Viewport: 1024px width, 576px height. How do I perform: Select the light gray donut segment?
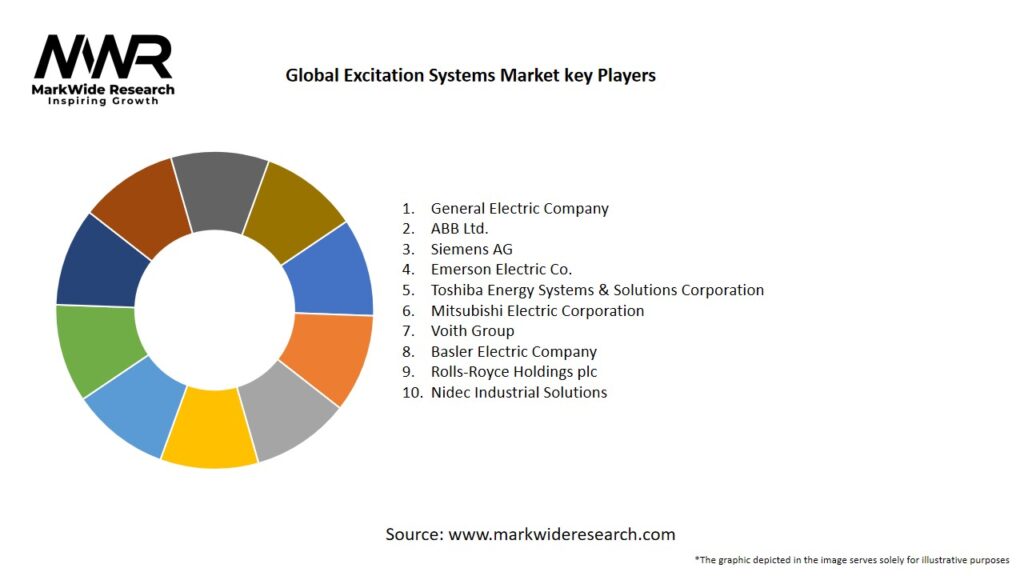[x=289, y=413]
